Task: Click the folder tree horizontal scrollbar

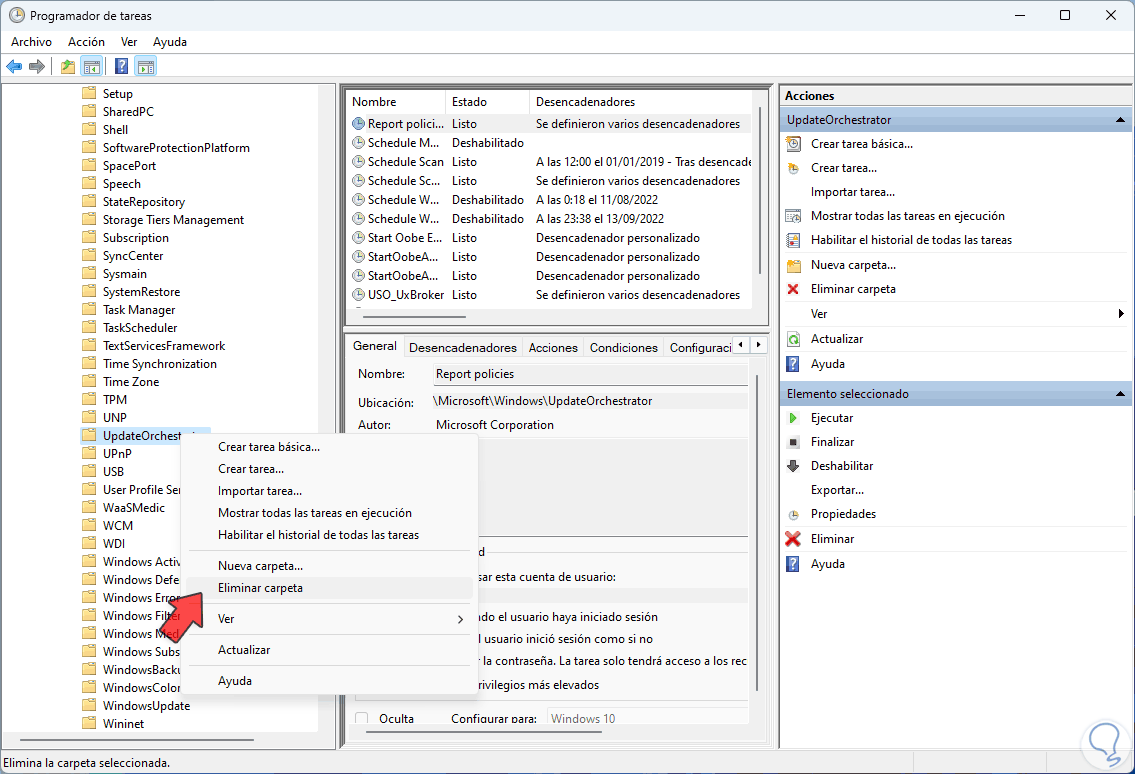Action: pyautogui.click(x=138, y=740)
